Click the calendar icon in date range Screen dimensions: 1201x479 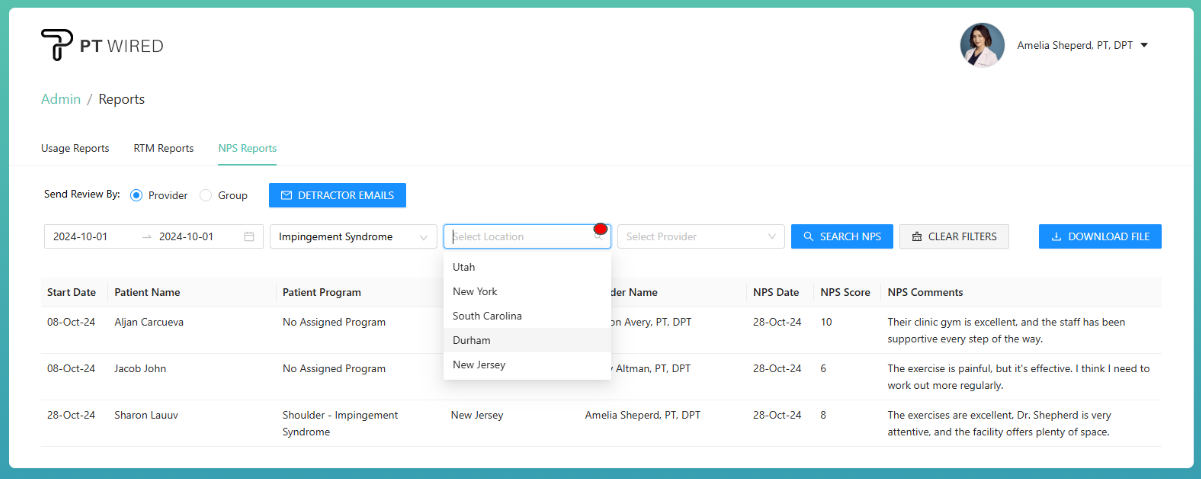pos(249,237)
